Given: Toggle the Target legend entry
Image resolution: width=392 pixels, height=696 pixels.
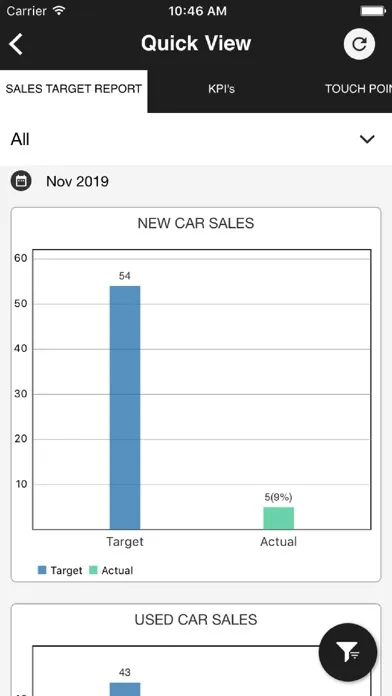Looking at the screenshot, I should [x=60, y=570].
